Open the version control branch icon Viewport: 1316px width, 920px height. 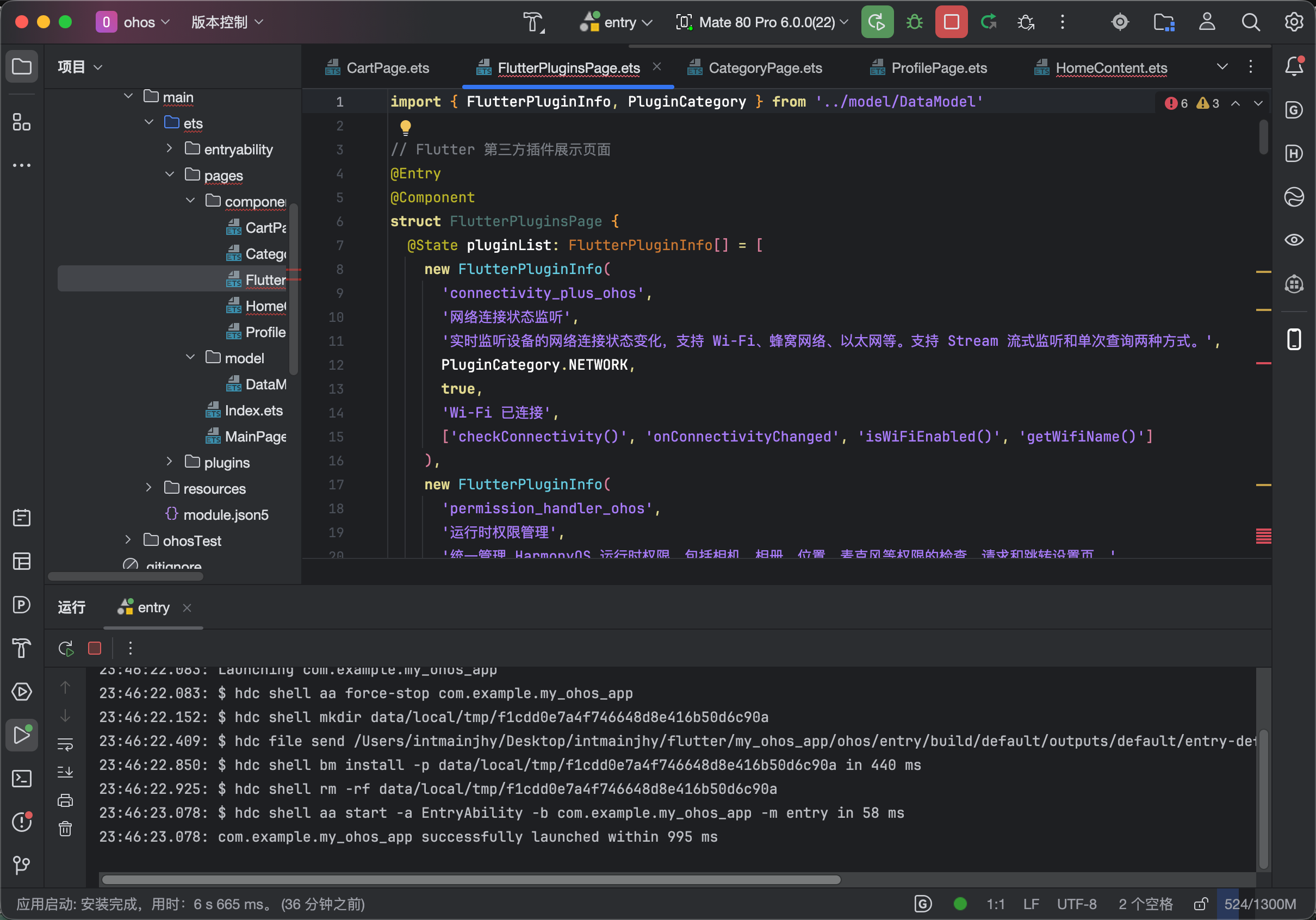coord(22,865)
